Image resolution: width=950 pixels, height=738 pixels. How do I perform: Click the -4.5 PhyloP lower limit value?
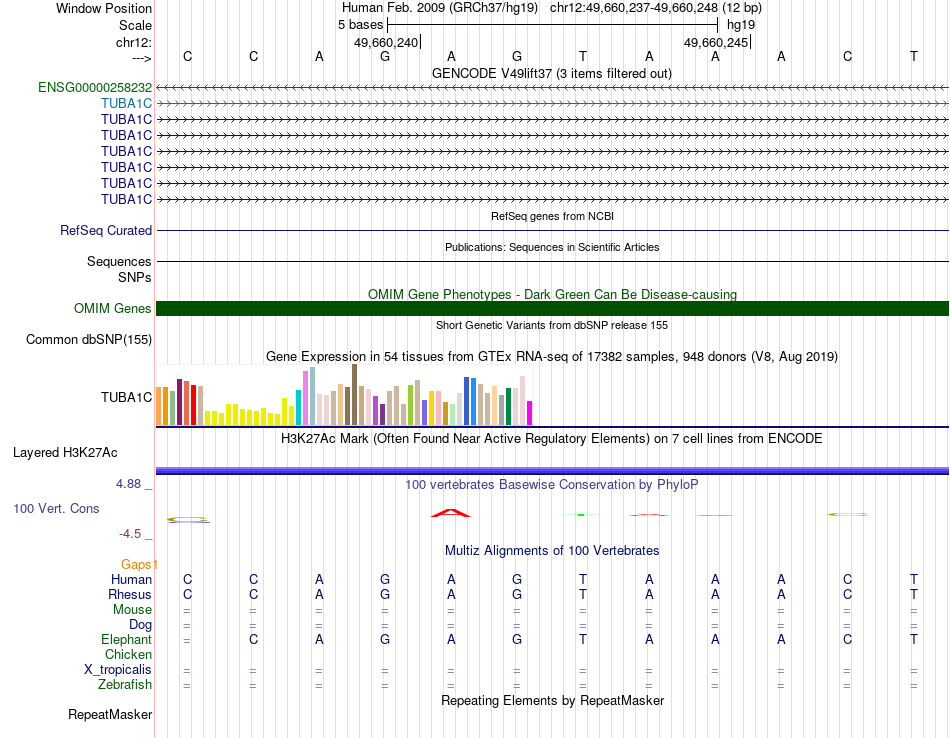(130, 533)
